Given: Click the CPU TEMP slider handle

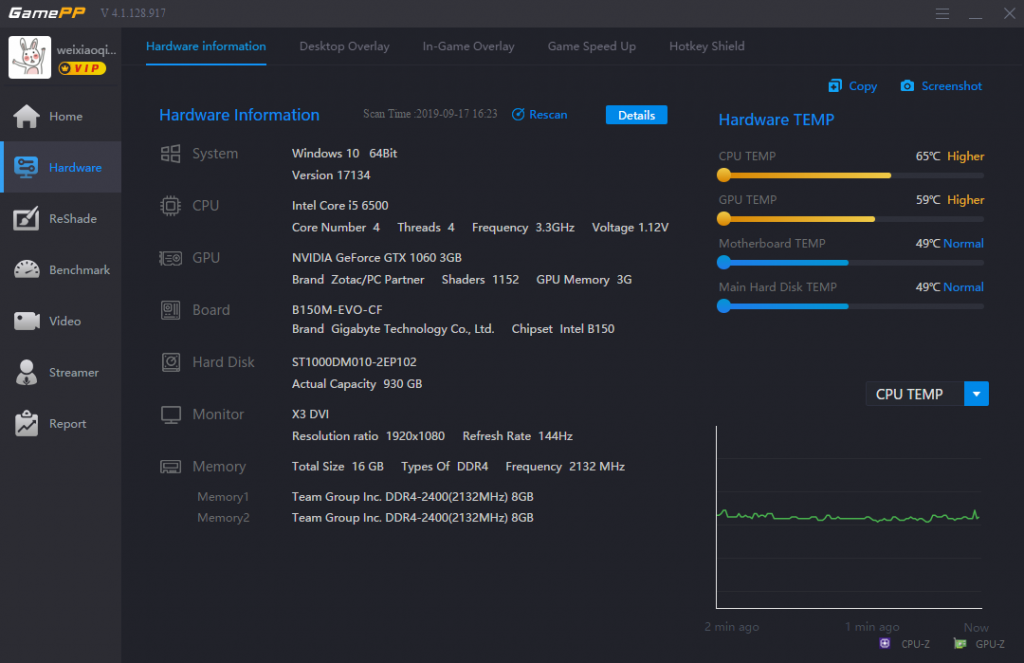Looking at the screenshot, I should point(724,175).
